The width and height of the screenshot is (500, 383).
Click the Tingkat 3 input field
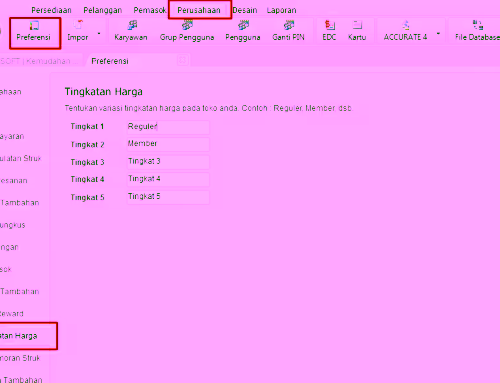point(168,162)
